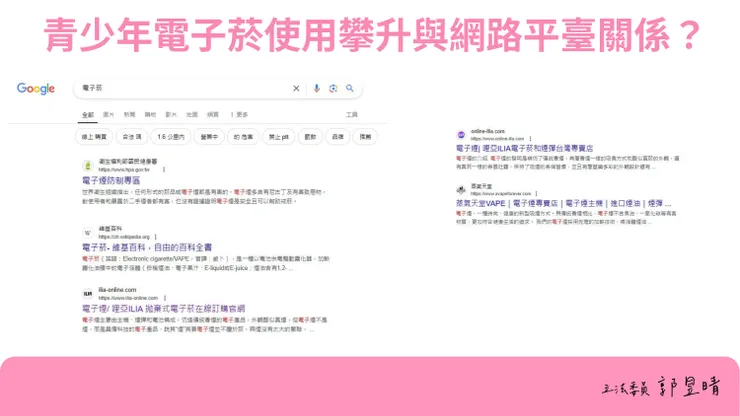Image resolution: width=740 pixels, height=416 pixels.
Task: Select the 品牌 filter chip
Action: point(337,137)
